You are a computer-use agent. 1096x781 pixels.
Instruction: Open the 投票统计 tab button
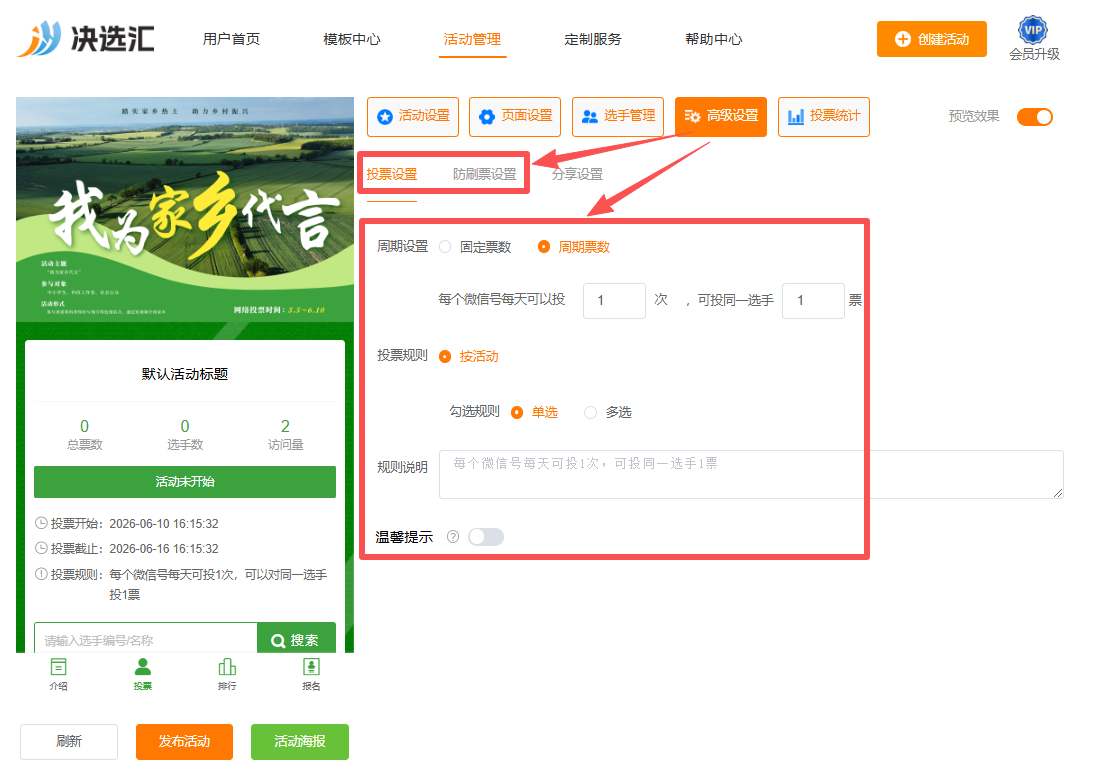[x=823, y=117]
